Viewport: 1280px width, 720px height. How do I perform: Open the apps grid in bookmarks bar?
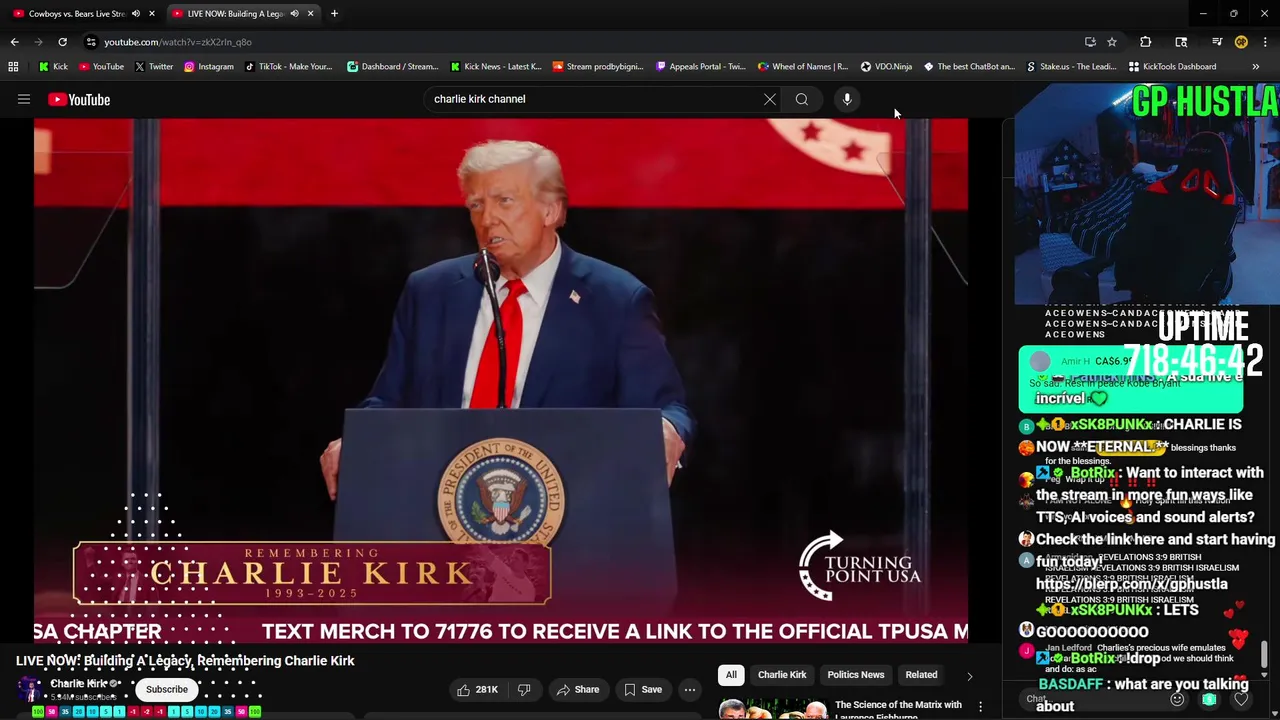click(13, 66)
